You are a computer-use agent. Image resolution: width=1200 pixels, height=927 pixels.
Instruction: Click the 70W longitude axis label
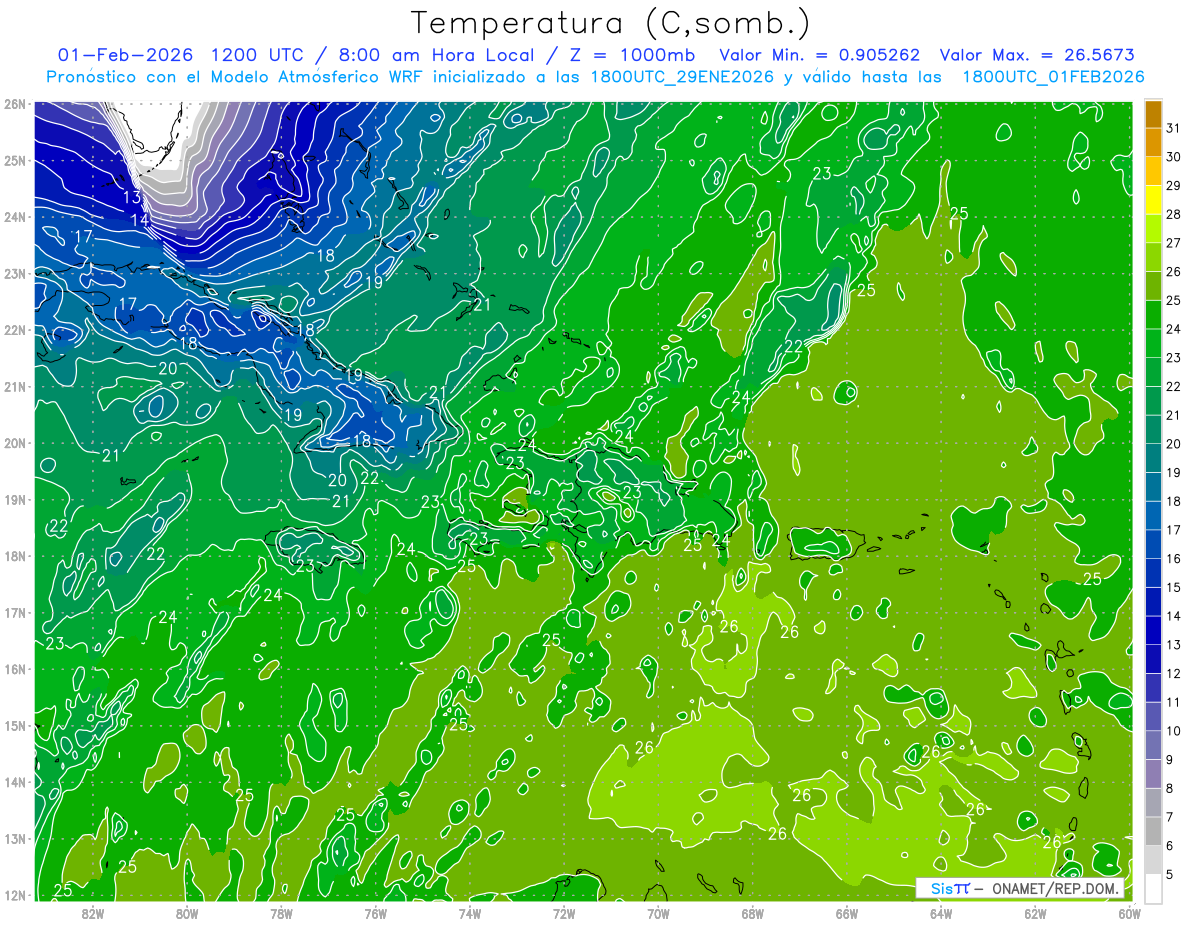[658, 913]
